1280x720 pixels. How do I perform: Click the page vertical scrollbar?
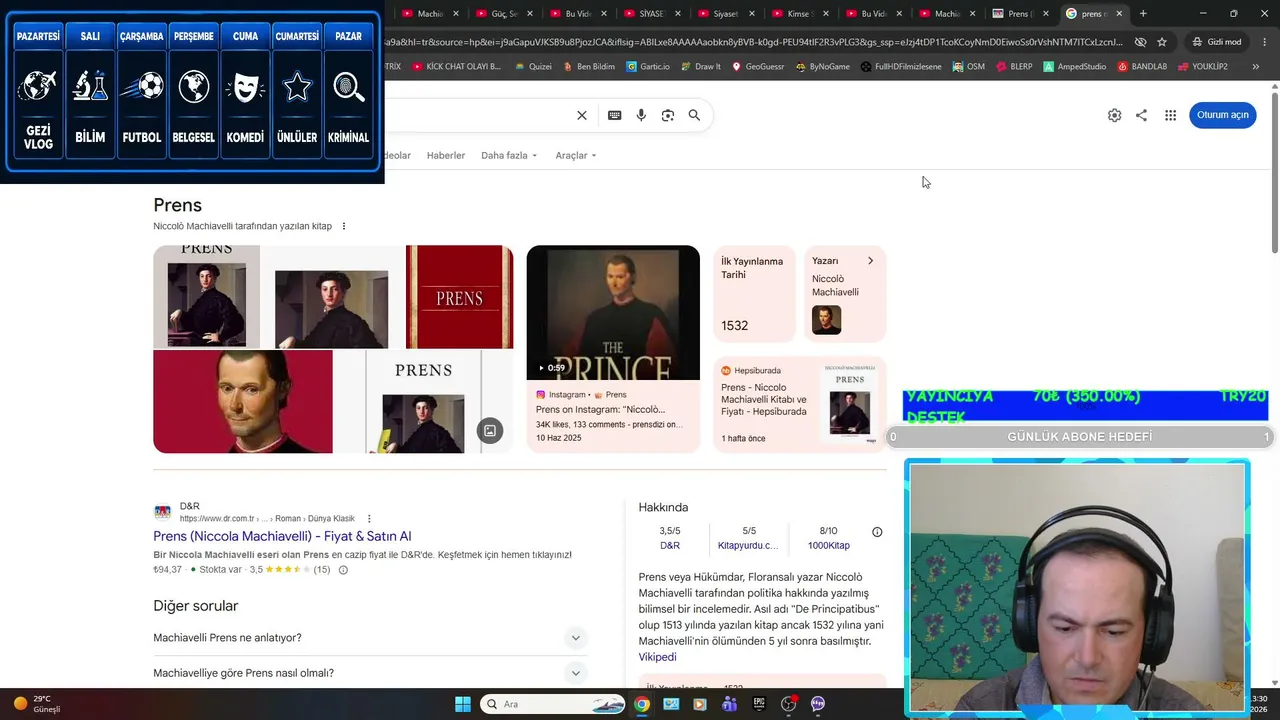point(1275,172)
